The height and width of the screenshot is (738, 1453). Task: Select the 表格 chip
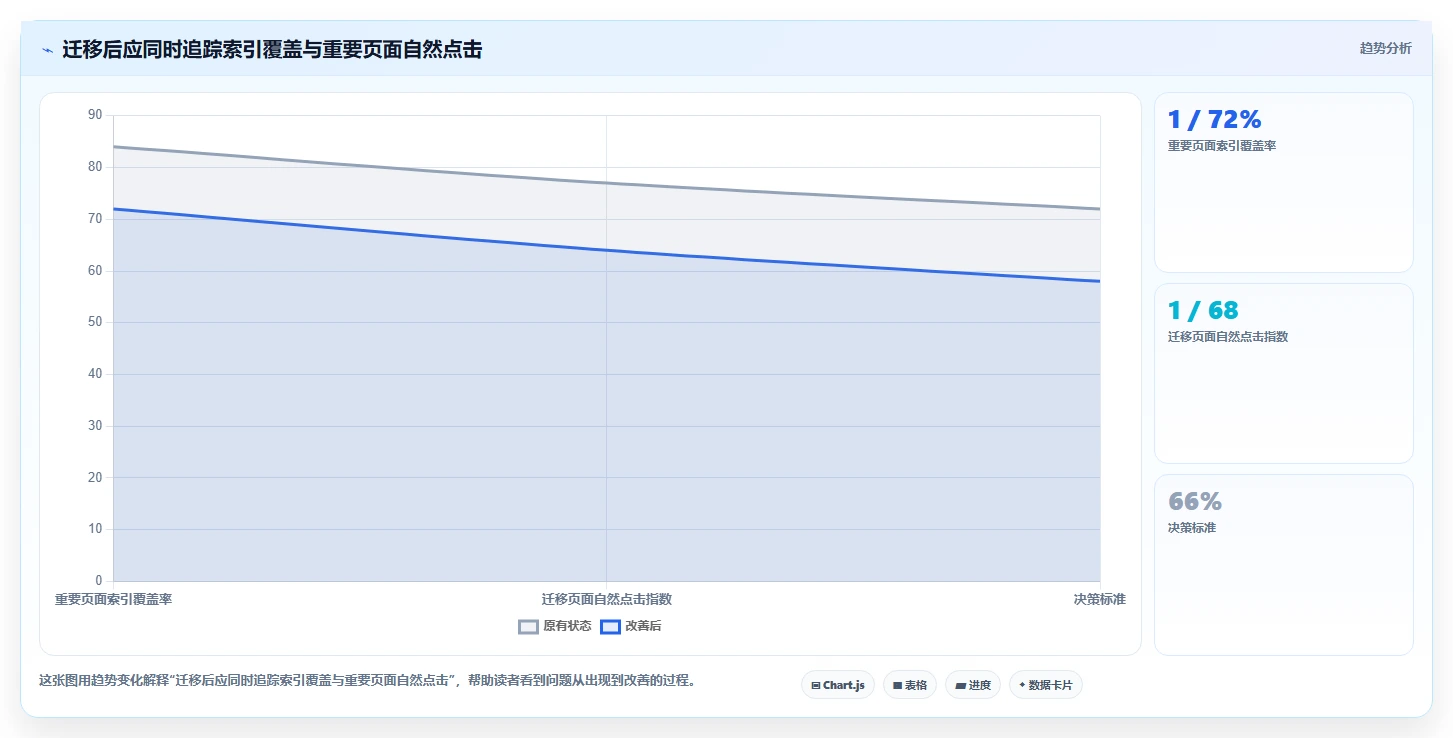coord(910,685)
